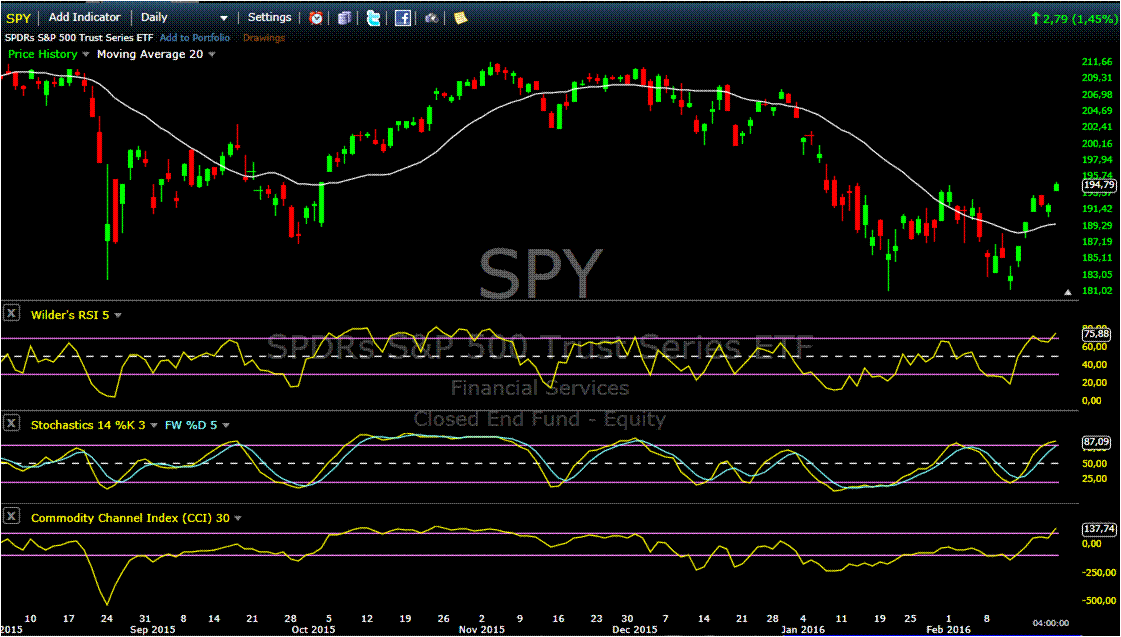The width and height of the screenshot is (1121, 637).
Task: Click the Feb 2016 date axis label
Action: pos(950,630)
